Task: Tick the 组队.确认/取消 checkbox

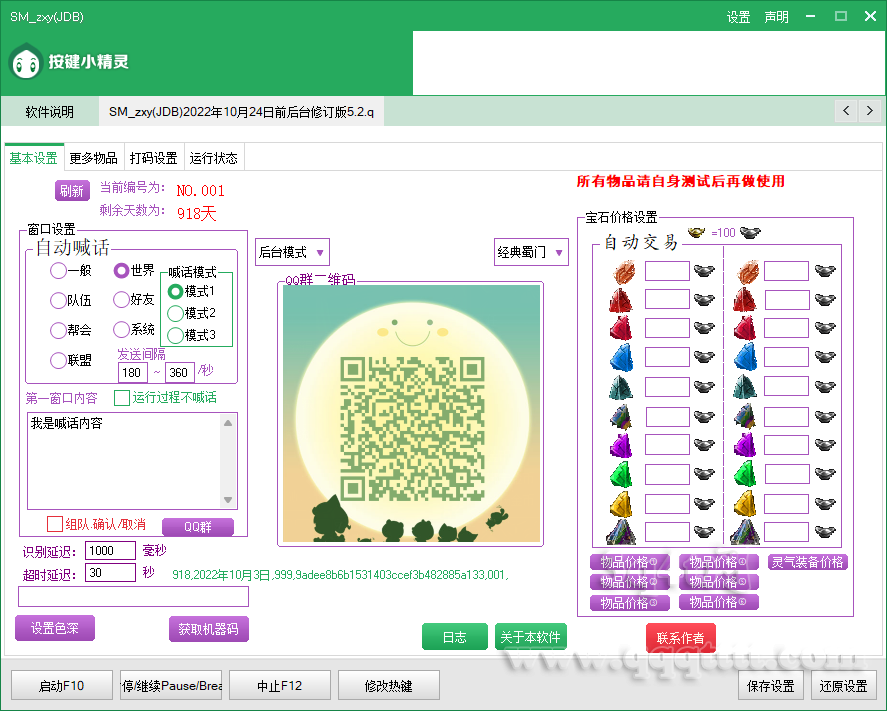Action: coord(55,524)
